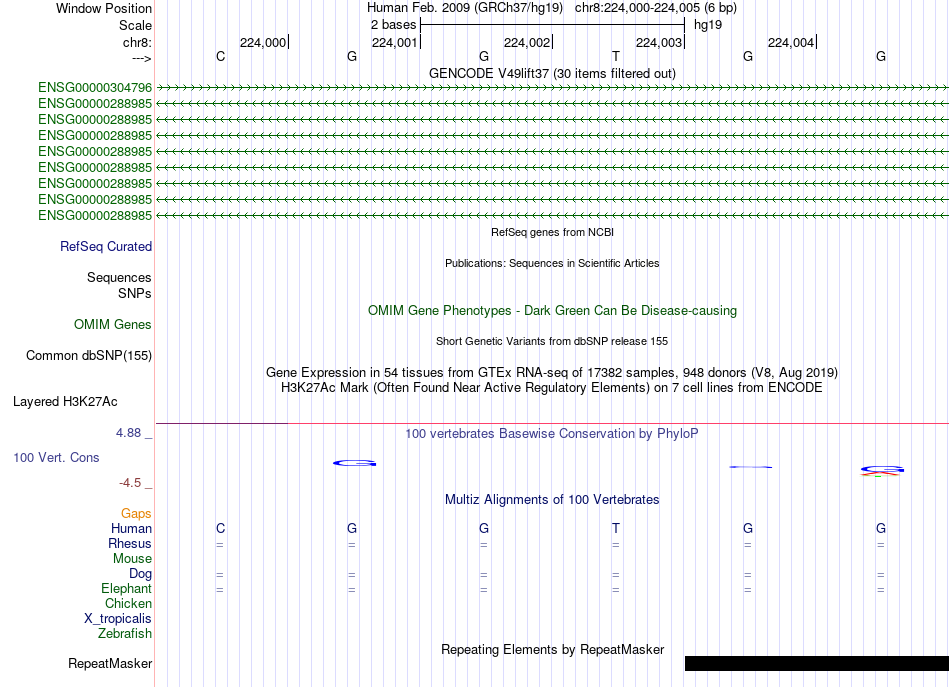The width and height of the screenshot is (950, 687).
Task: Click Multiz Alignments of 100 Vertebrates title
Action: coord(552,499)
